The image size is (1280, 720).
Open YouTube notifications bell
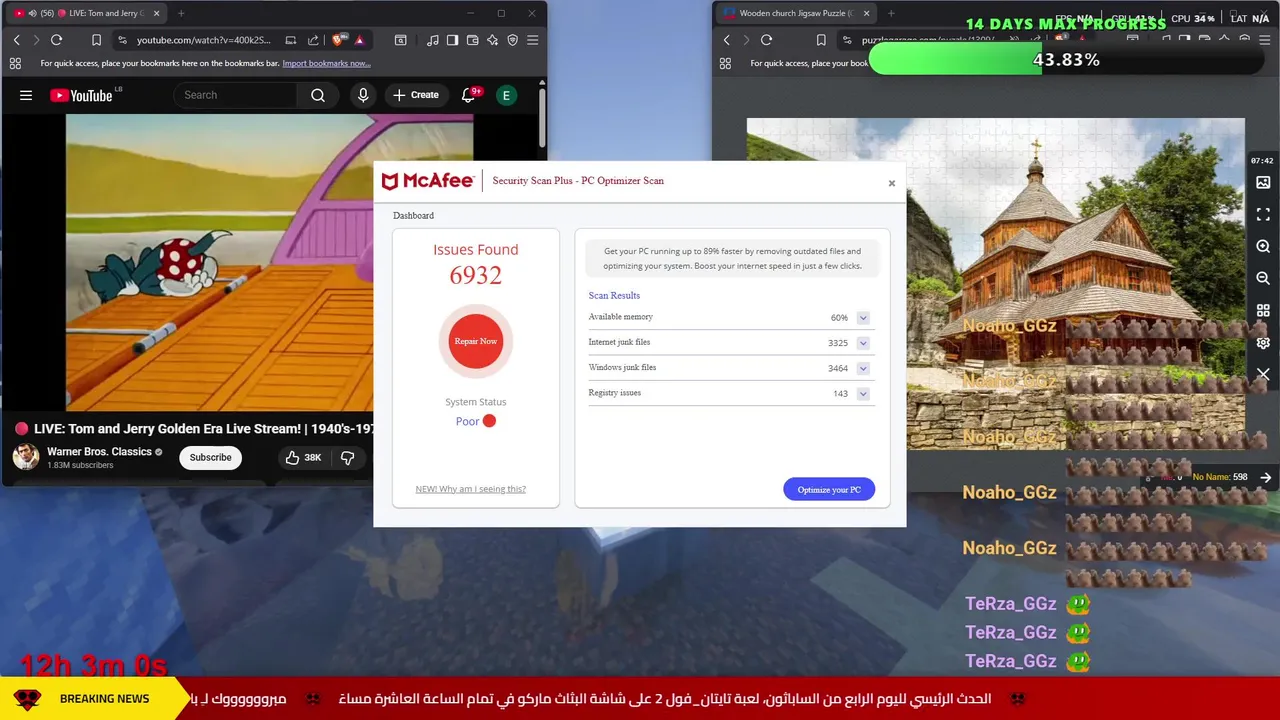[468, 95]
